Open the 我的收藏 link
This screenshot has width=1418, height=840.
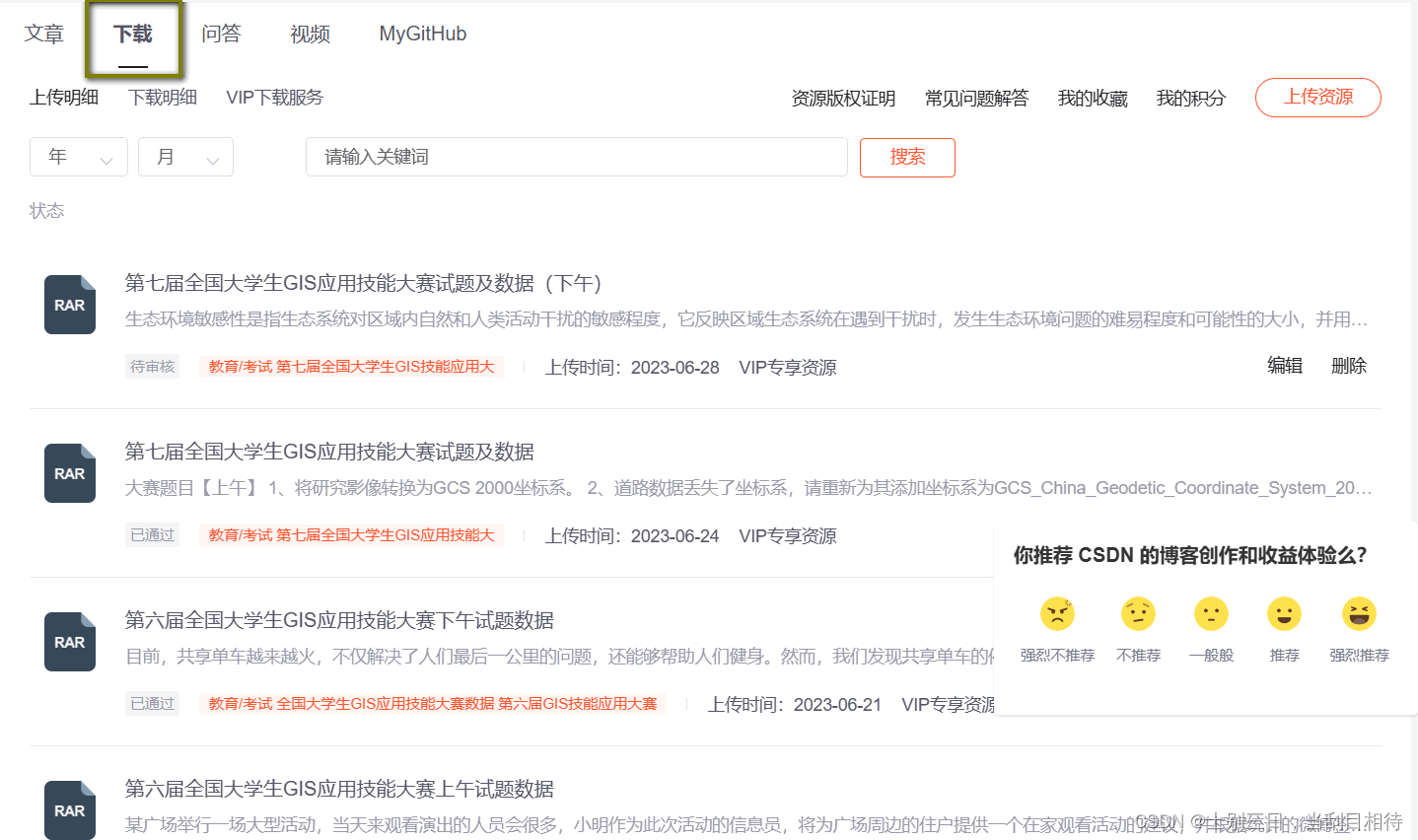click(x=1093, y=99)
